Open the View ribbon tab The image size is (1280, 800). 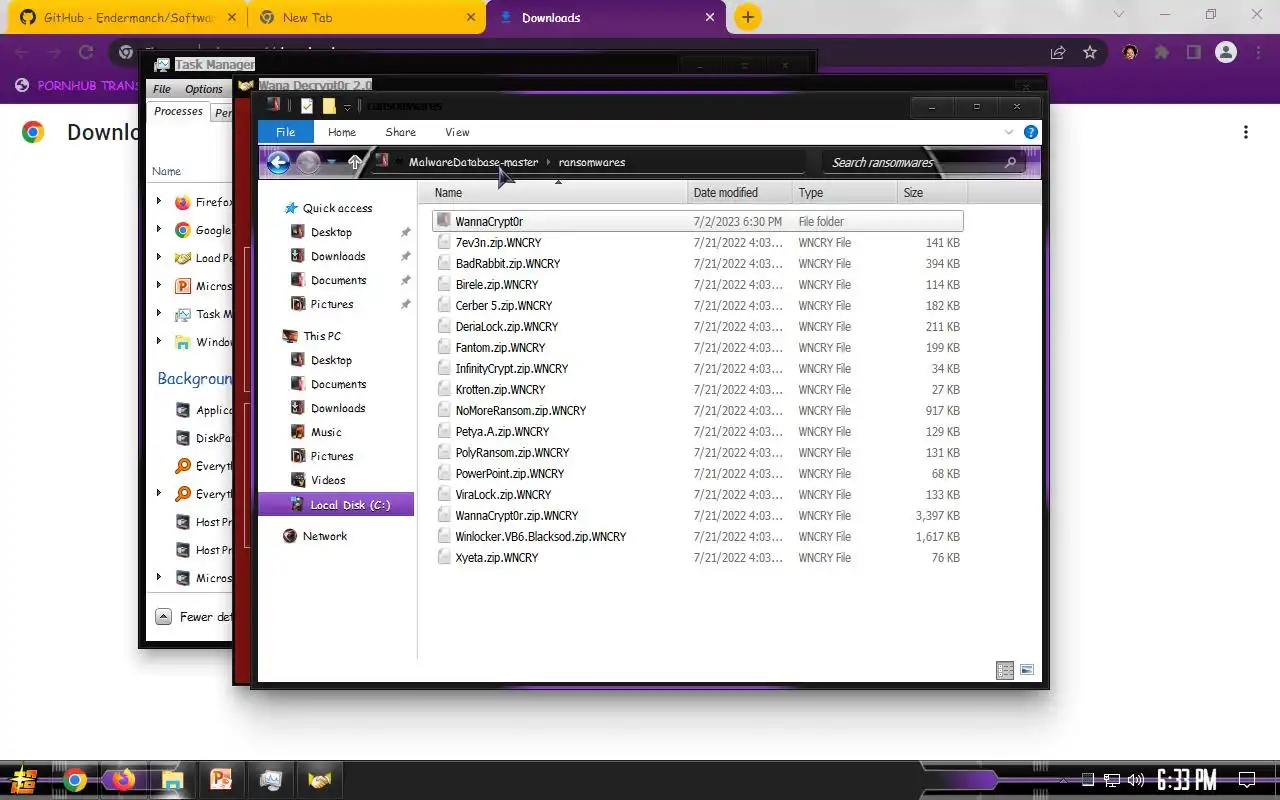tap(457, 132)
